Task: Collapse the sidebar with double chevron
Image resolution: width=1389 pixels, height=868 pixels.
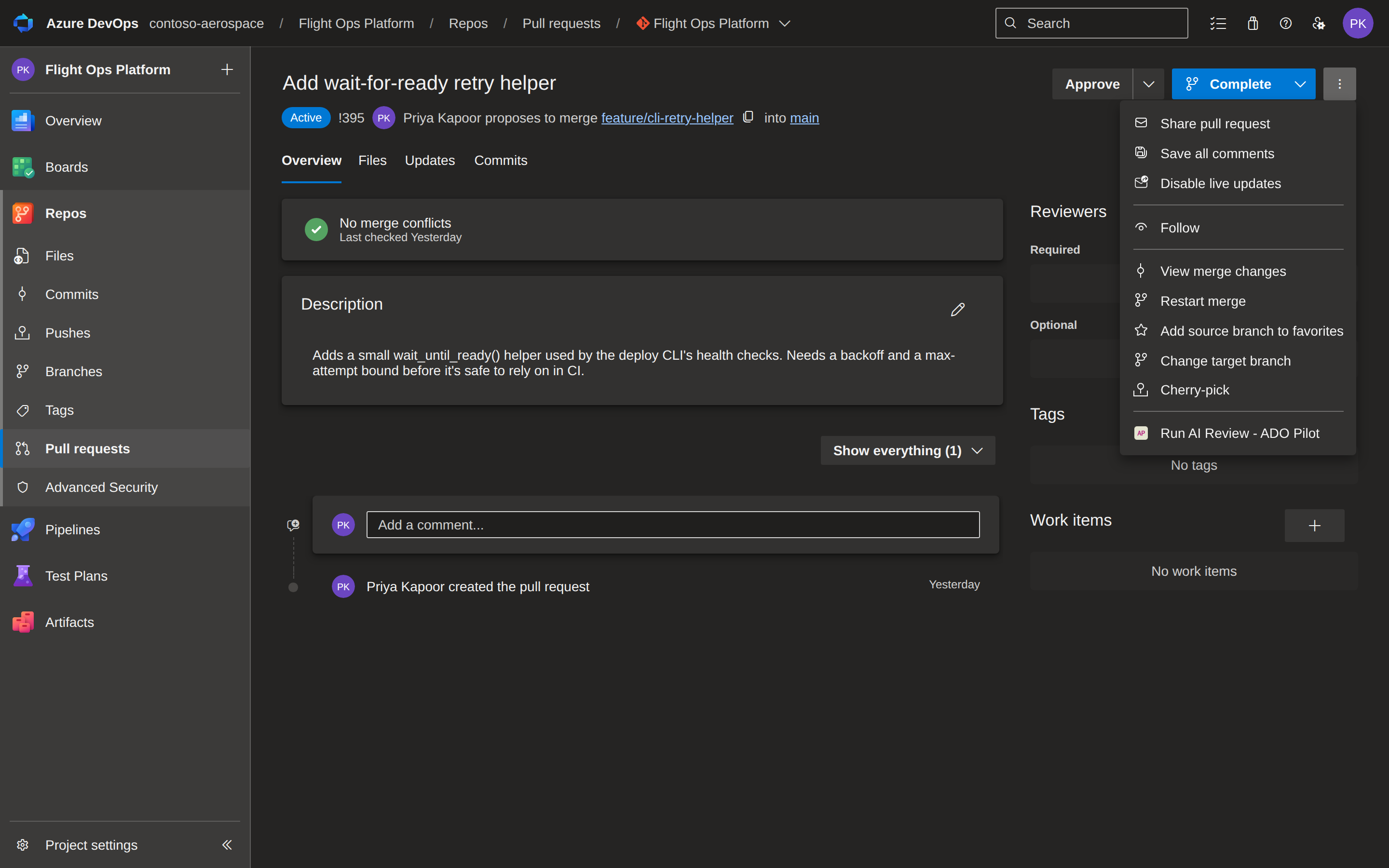Action: (x=227, y=844)
